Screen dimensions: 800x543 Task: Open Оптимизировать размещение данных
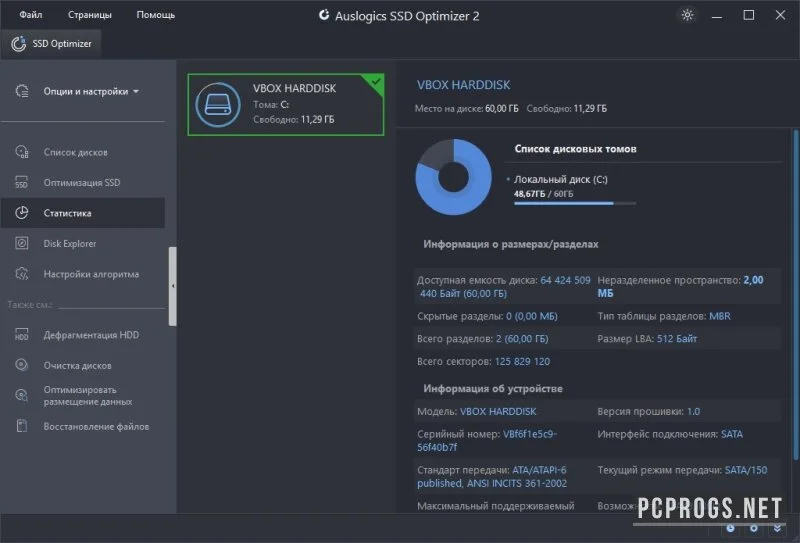pos(88,396)
